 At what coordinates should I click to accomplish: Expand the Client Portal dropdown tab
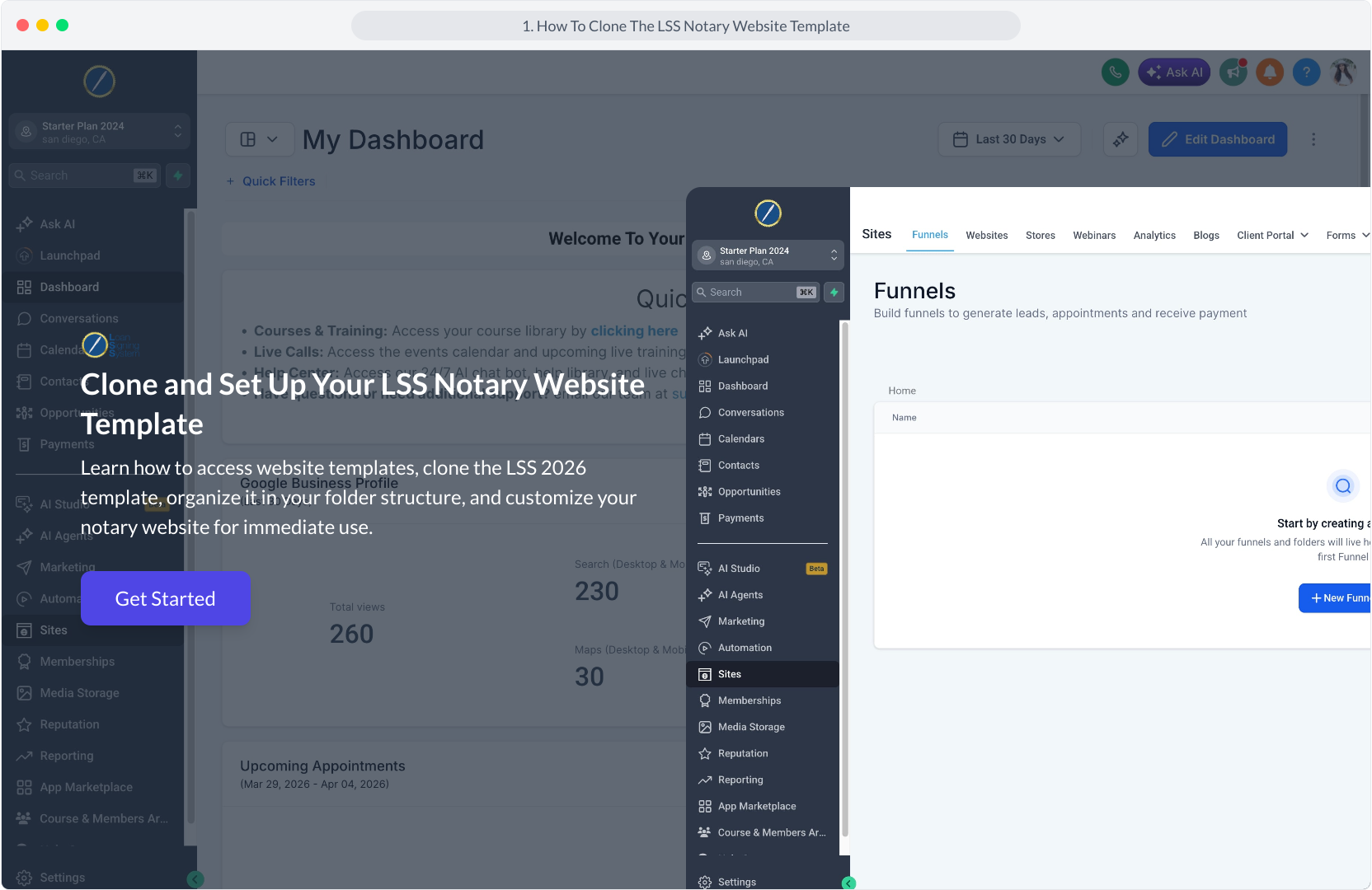click(x=1272, y=236)
